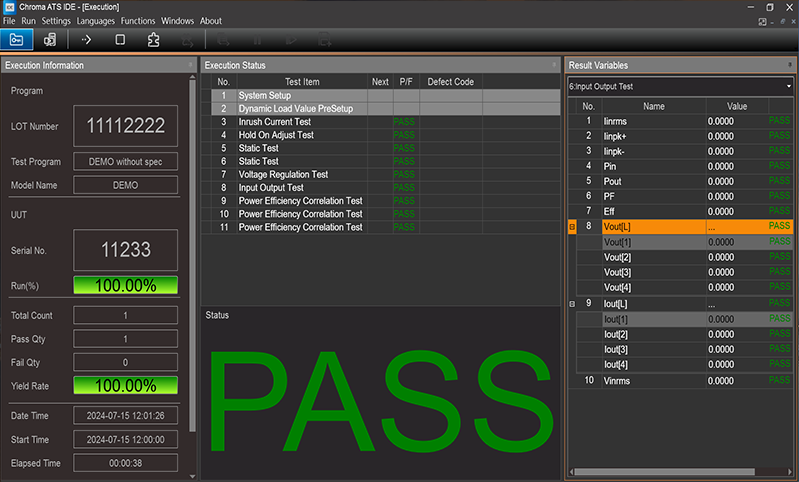Image resolution: width=799 pixels, height=482 pixels.
Task: Open the Functions menu
Action: 138,21
